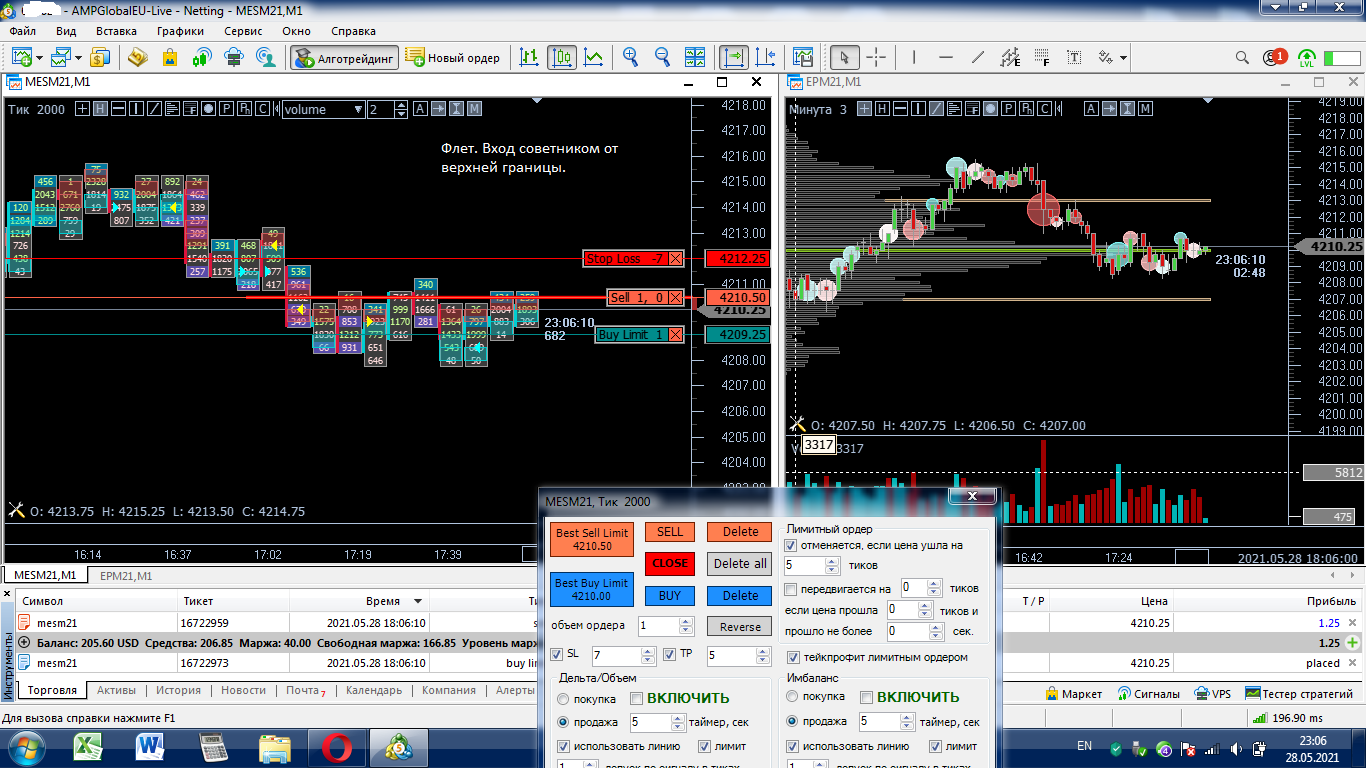
Task: Toggle the Алготрейдинг button in the toolbar
Action: click(x=345, y=58)
